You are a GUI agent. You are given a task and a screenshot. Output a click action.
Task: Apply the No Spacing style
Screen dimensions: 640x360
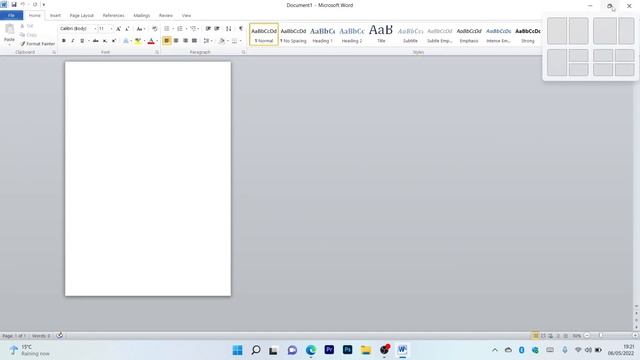(293, 35)
